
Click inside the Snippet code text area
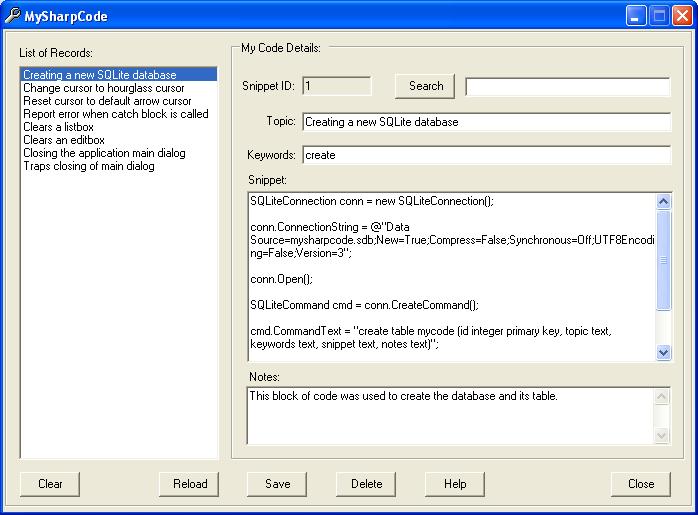pos(452,276)
